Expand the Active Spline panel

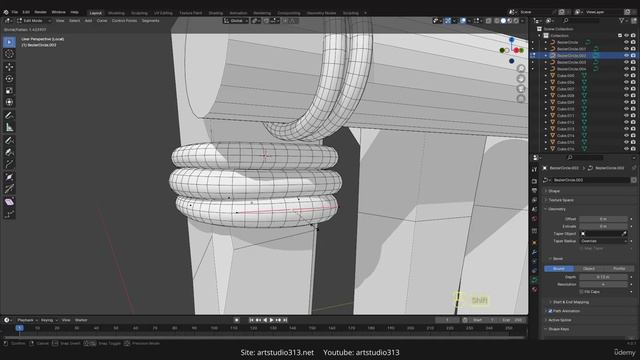[x=559, y=320]
